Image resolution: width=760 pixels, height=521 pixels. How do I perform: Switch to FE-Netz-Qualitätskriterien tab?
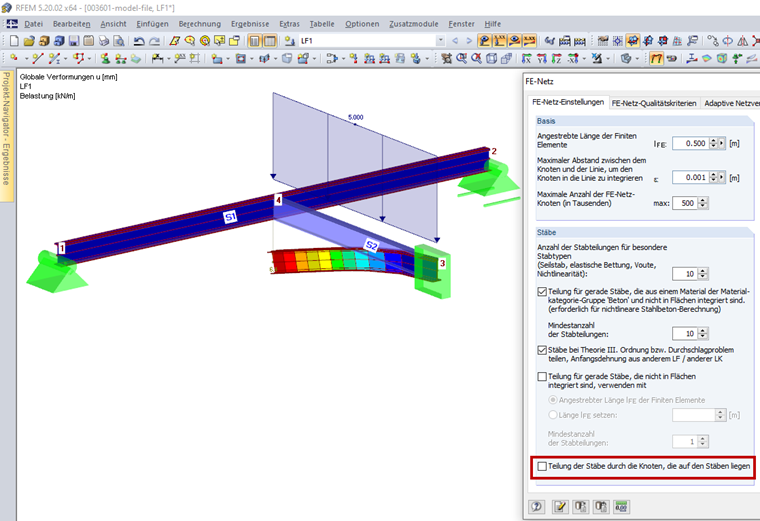[654, 103]
